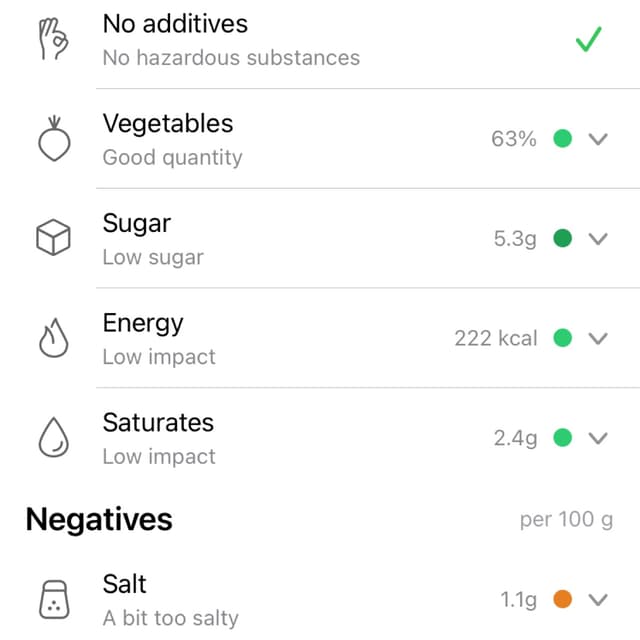The width and height of the screenshot is (640, 640).
Task: Tap the Vegetables beet icon
Action: tap(54, 139)
